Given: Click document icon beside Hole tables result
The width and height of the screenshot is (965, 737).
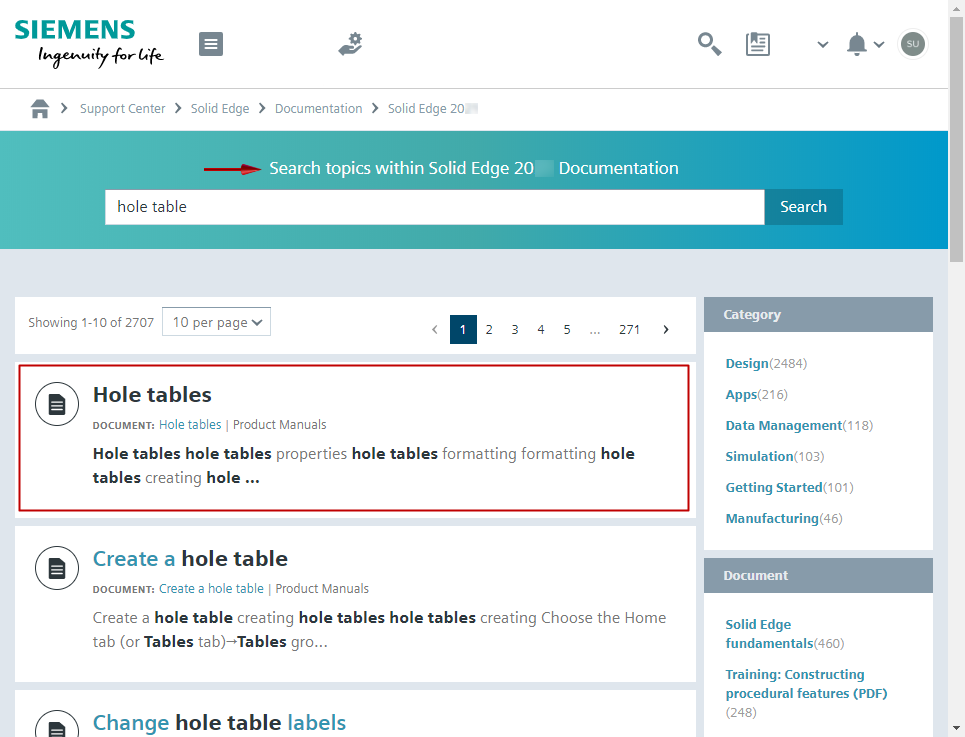Looking at the screenshot, I should (57, 404).
